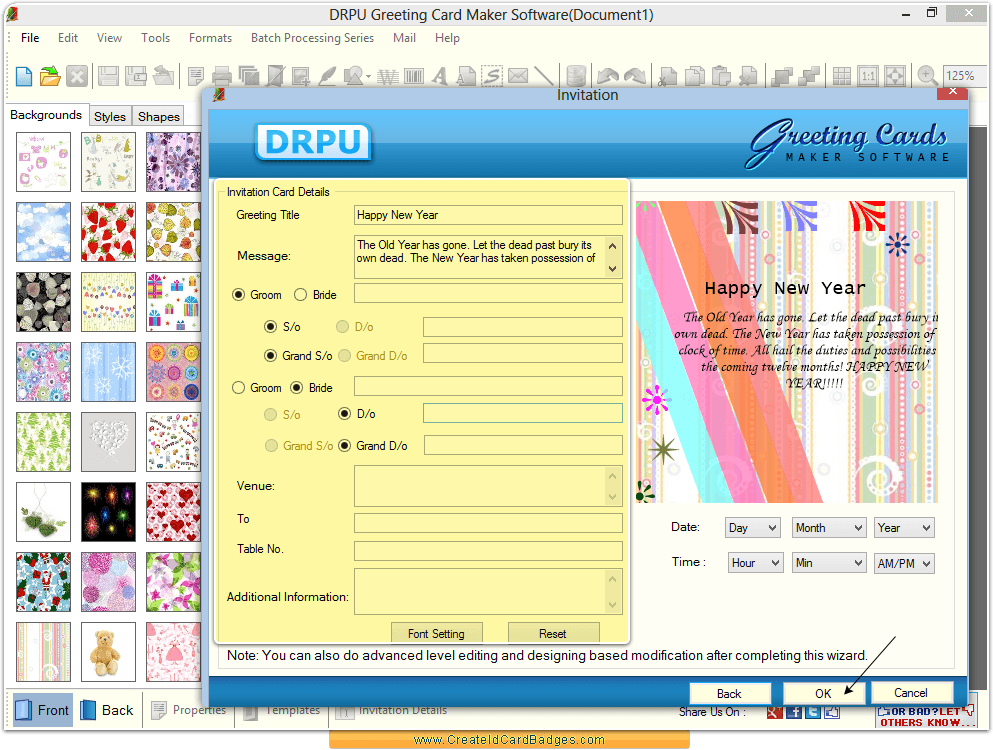Click the Venue text box
The width and height of the screenshot is (993, 750).
488,486
